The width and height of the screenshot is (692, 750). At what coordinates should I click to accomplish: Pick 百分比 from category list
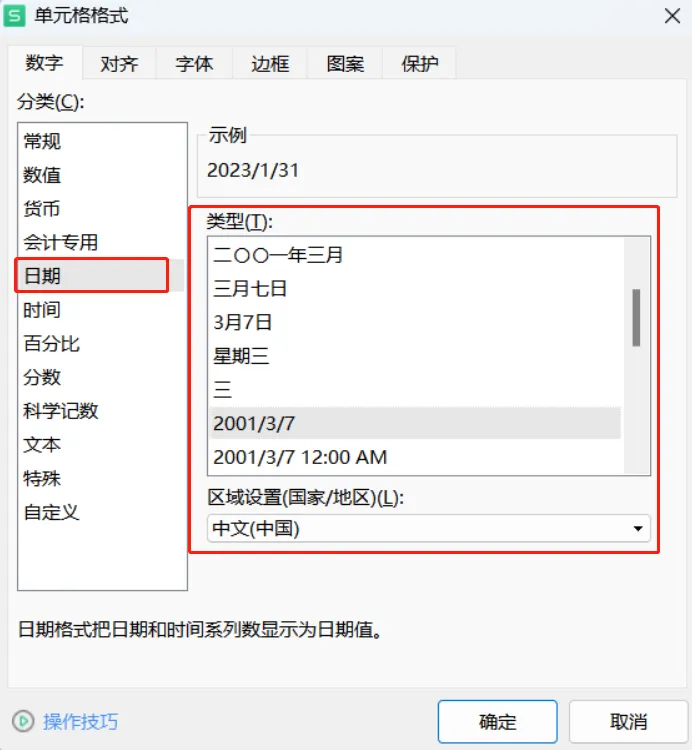click(x=101, y=343)
